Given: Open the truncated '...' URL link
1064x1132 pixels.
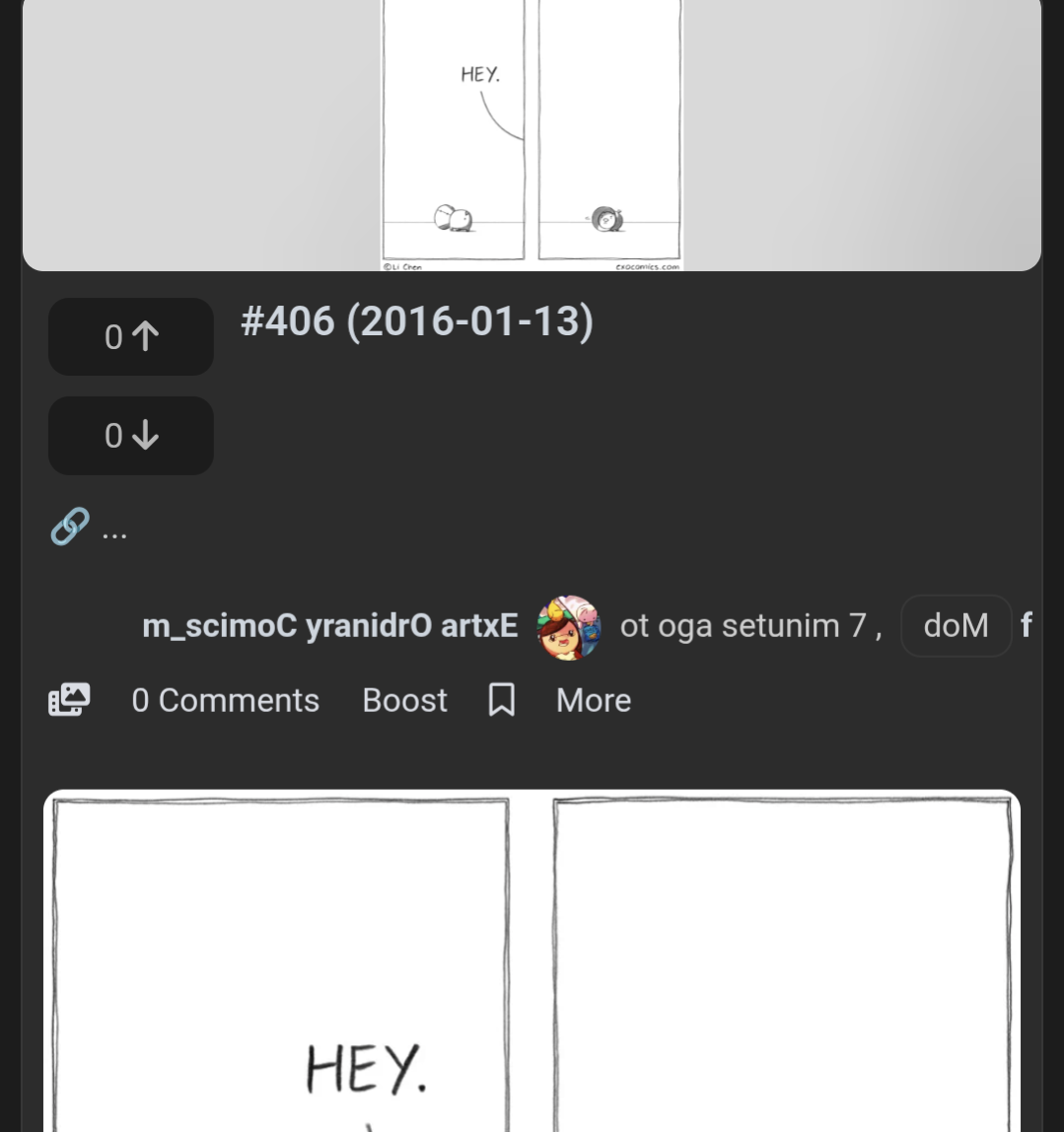Looking at the screenshot, I should (x=114, y=531).
